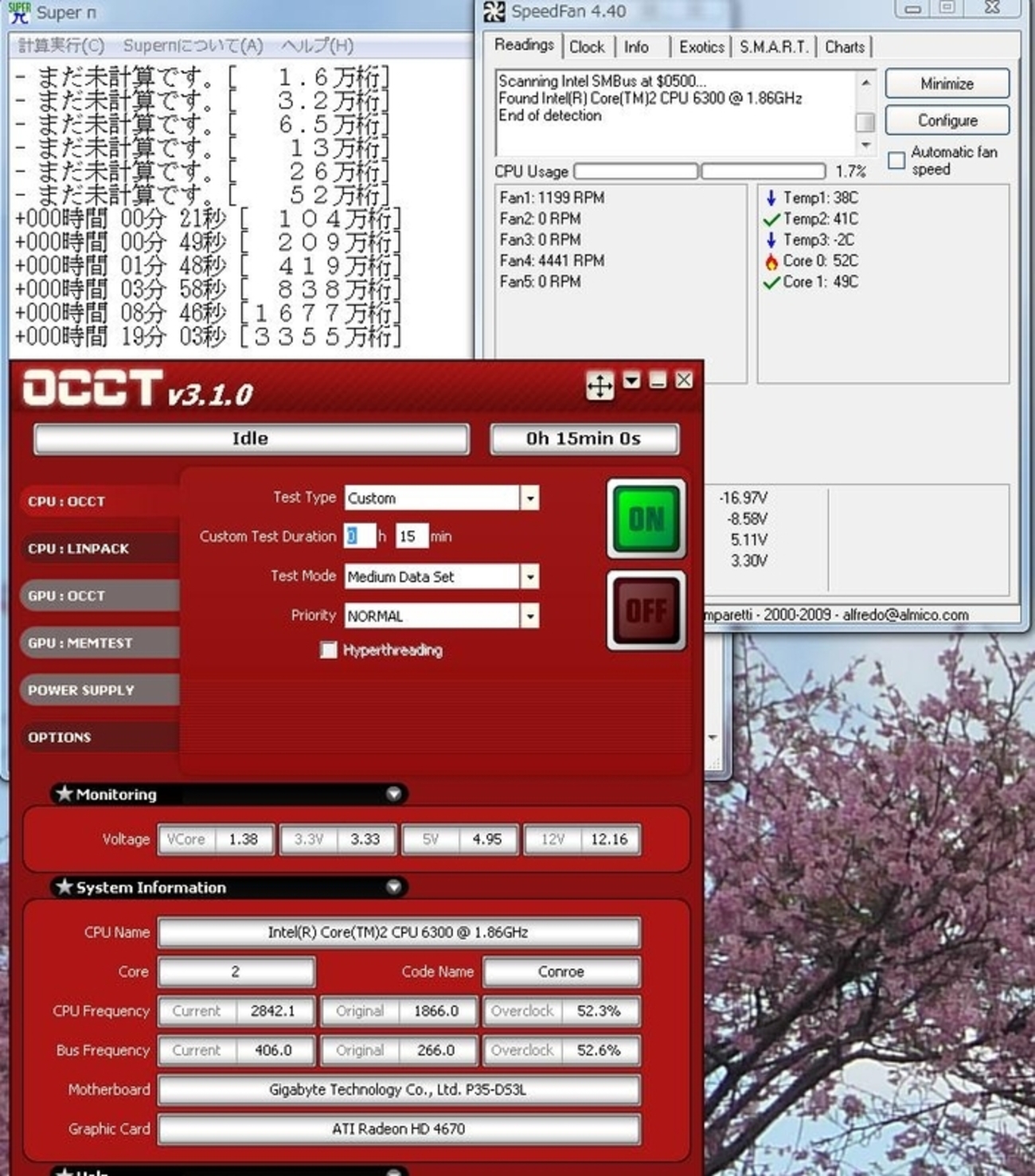Switch to SpeedFan Exotics tab
The image size is (1035, 1176).
(701, 47)
